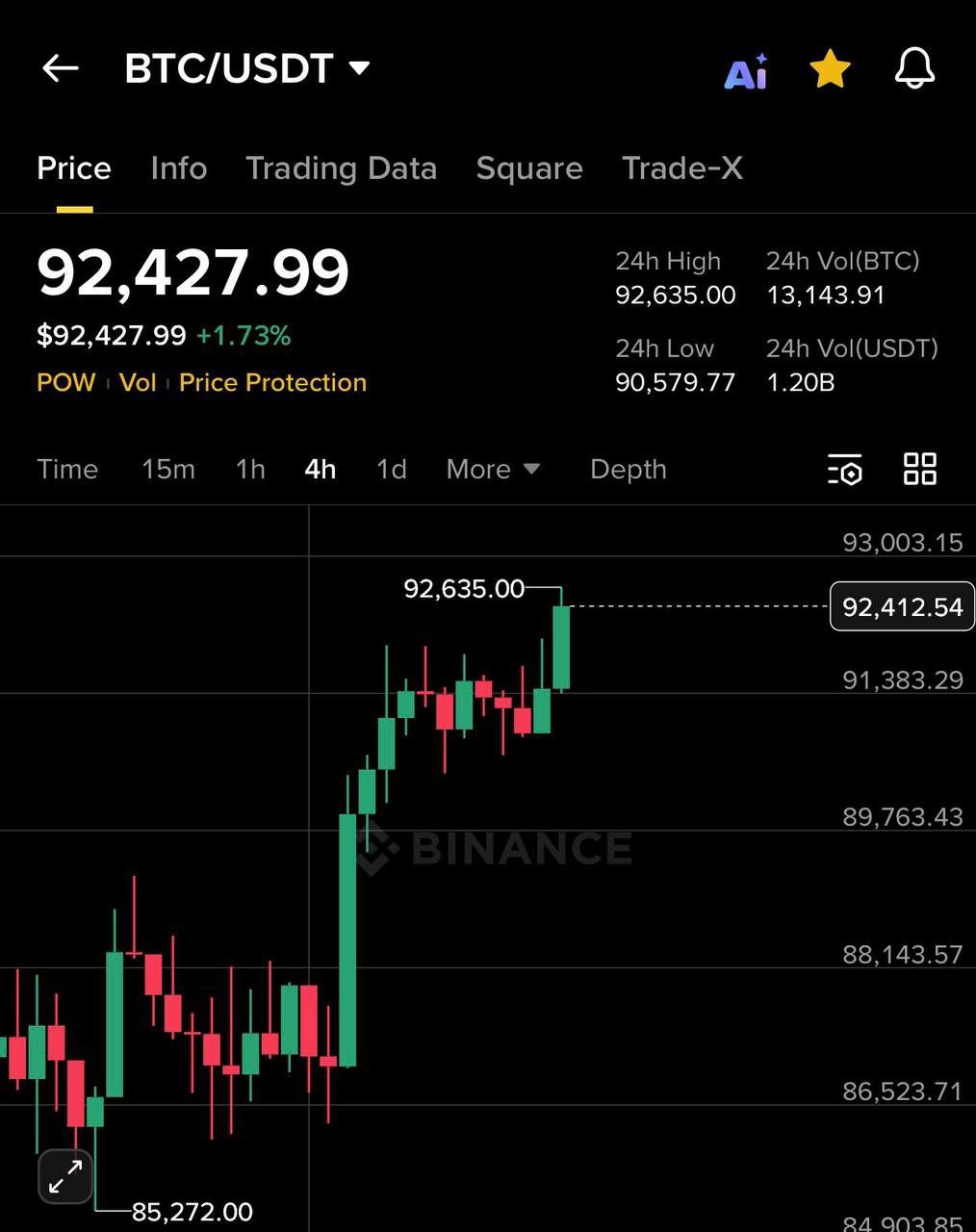The width and height of the screenshot is (976, 1232).
Task: Open chart indicator settings icon
Action: (845, 470)
